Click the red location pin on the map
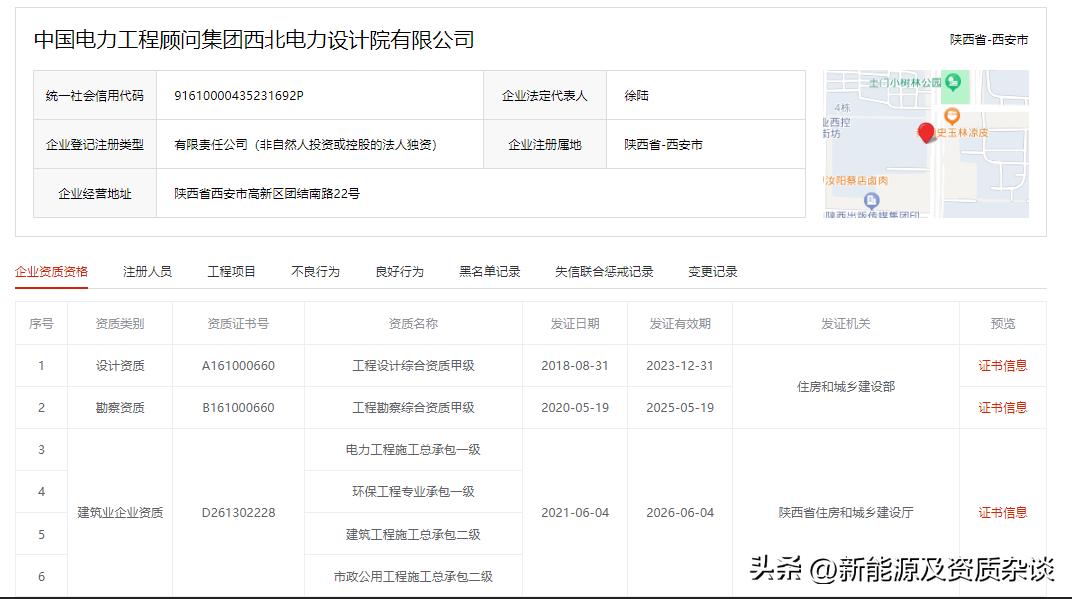Image resolution: width=1072 pixels, height=599 pixels. tap(927, 133)
